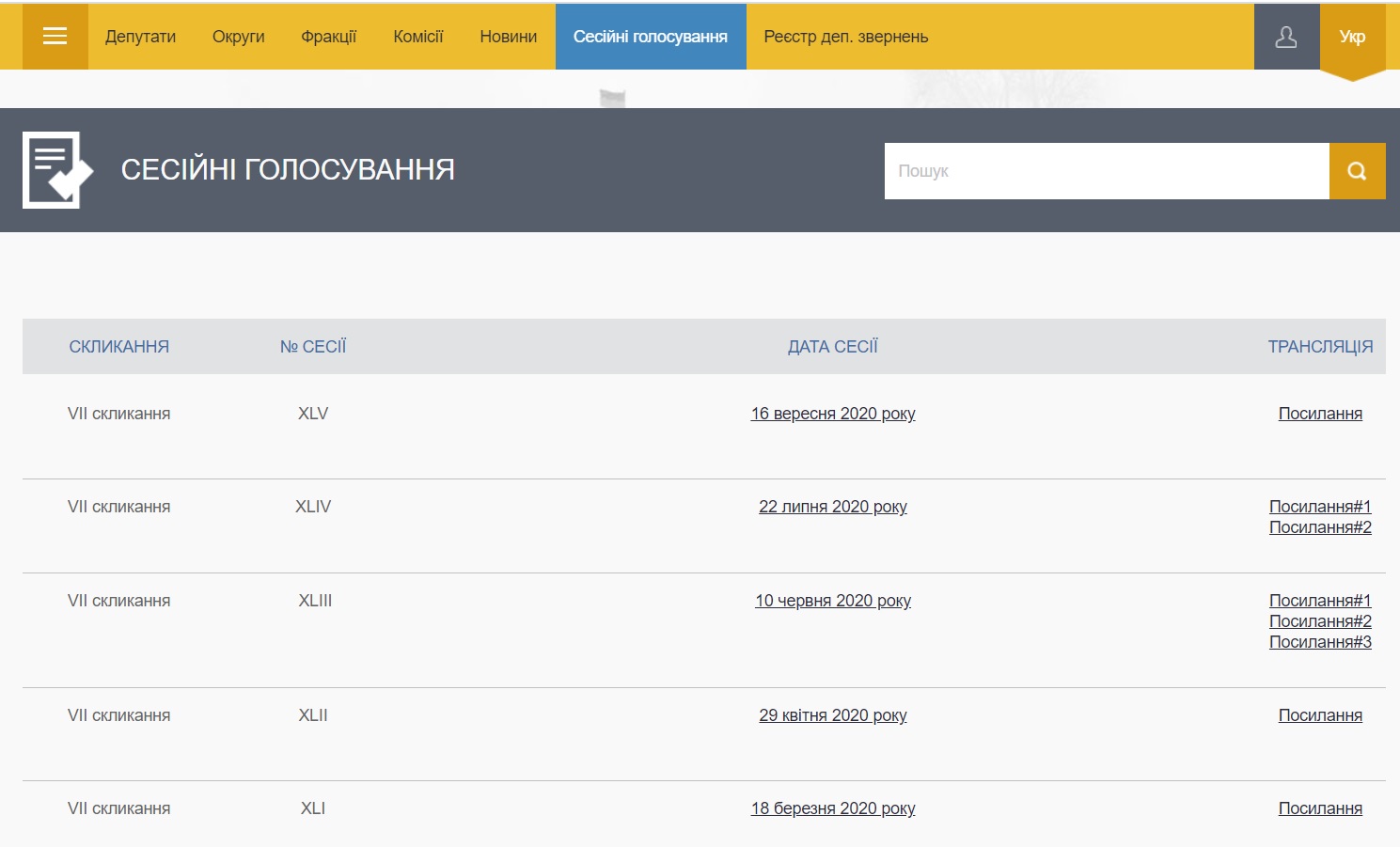Open the hamburger menu icon
Screen dimensions: 1400x847
[x=55, y=37]
